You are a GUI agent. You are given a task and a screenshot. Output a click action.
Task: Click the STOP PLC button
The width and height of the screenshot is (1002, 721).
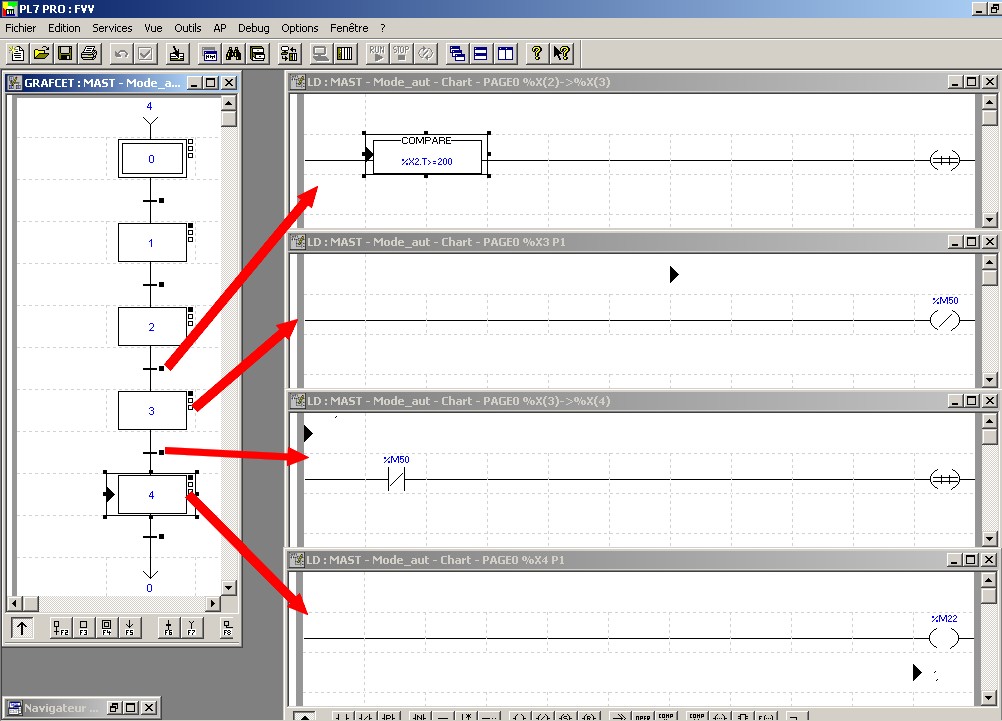point(401,54)
